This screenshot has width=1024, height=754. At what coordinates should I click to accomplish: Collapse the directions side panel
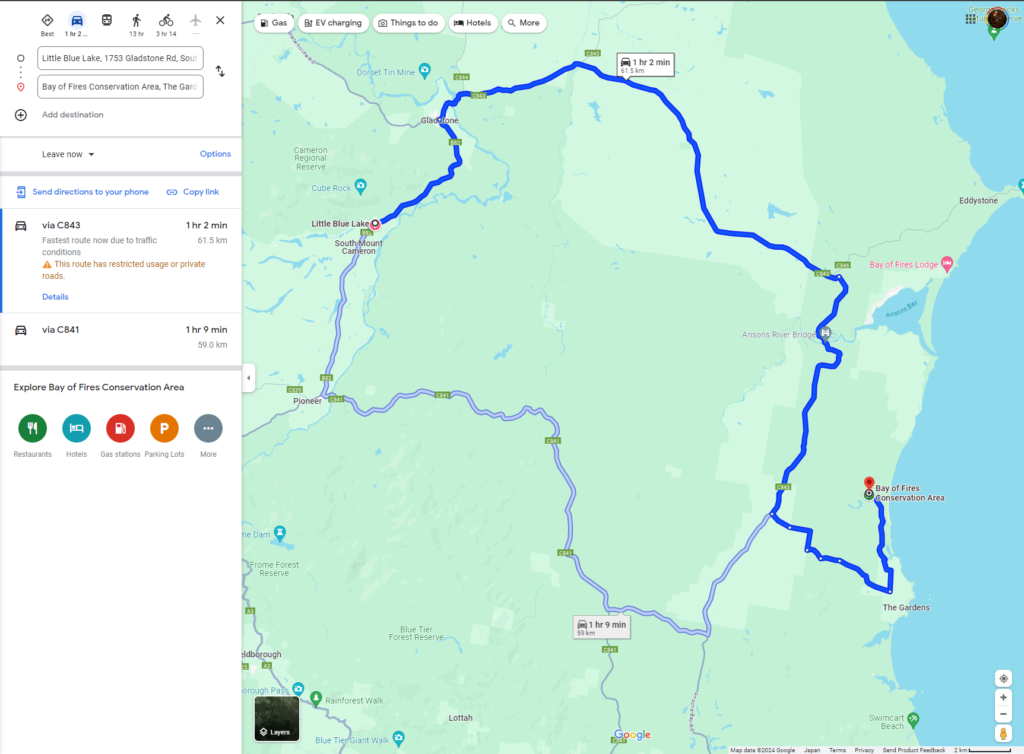tap(248, 378)
